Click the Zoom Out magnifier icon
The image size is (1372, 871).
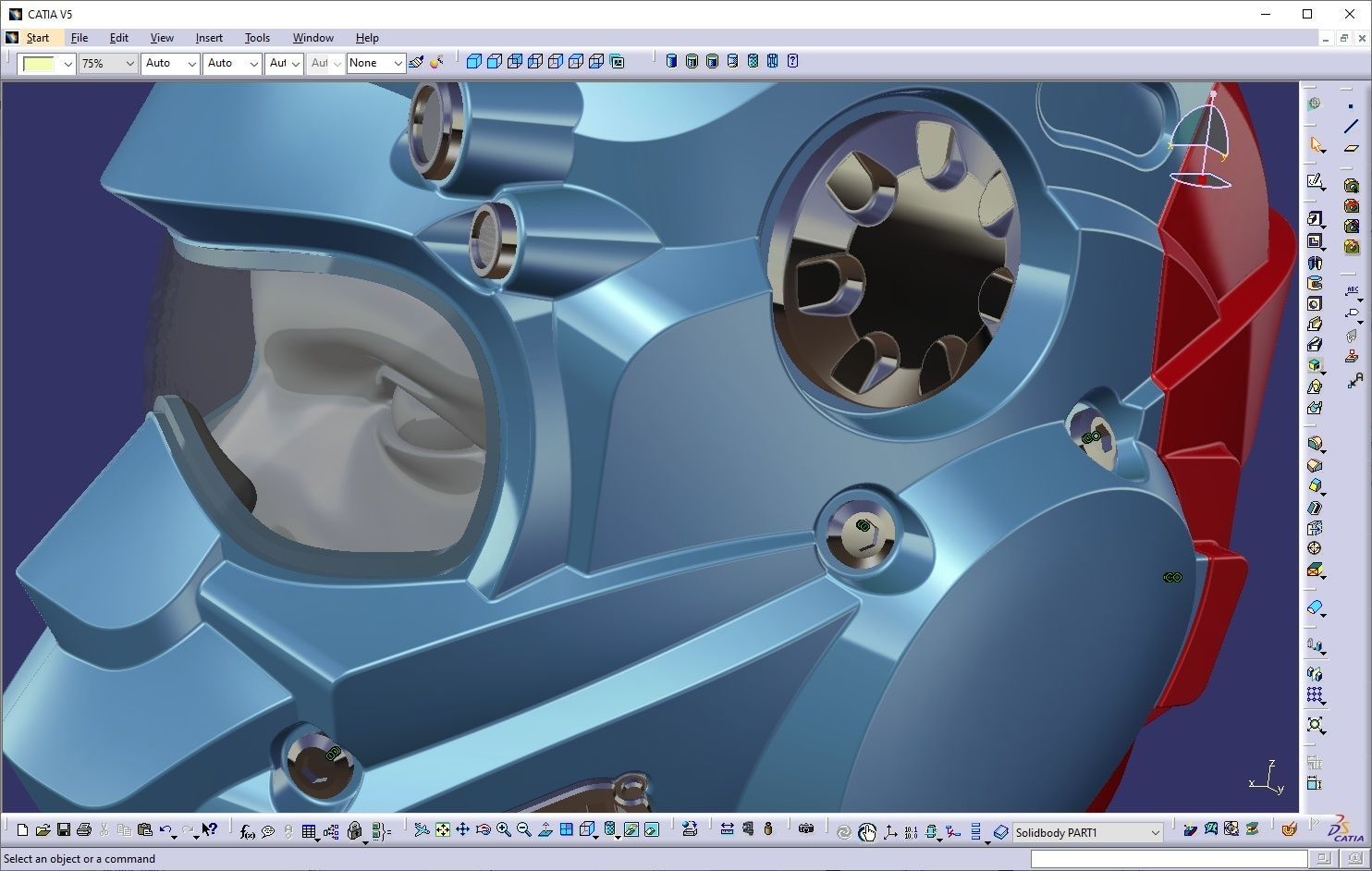[524, 830]
